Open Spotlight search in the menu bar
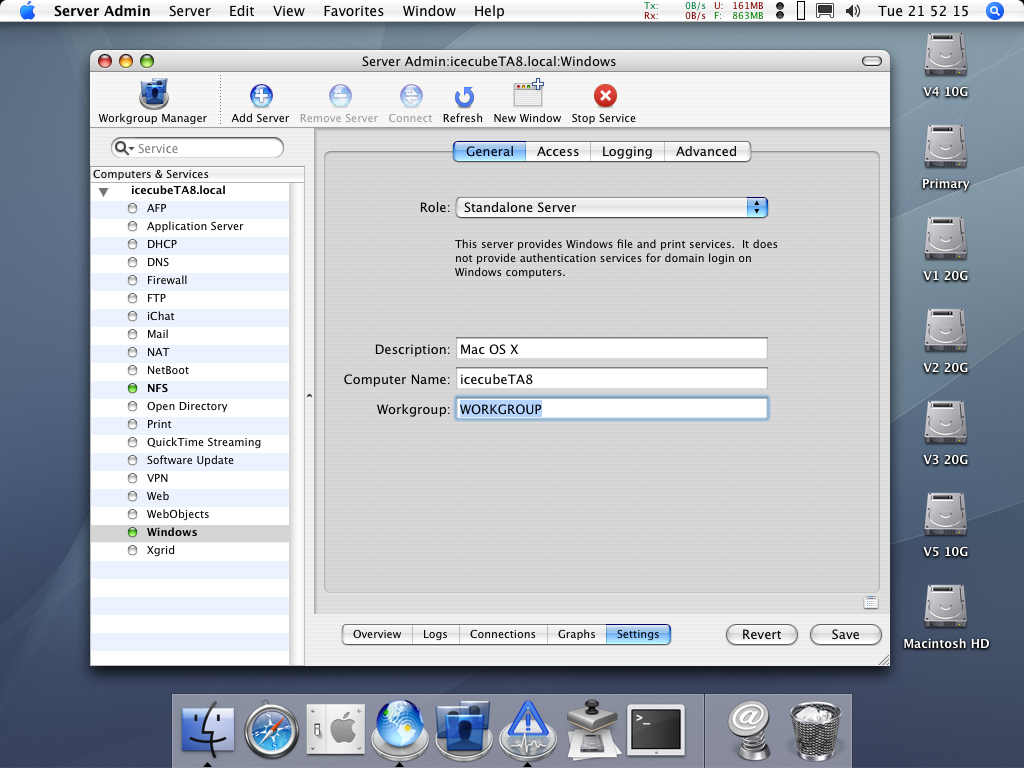1024x768 pixels. [x=995, y=11]
